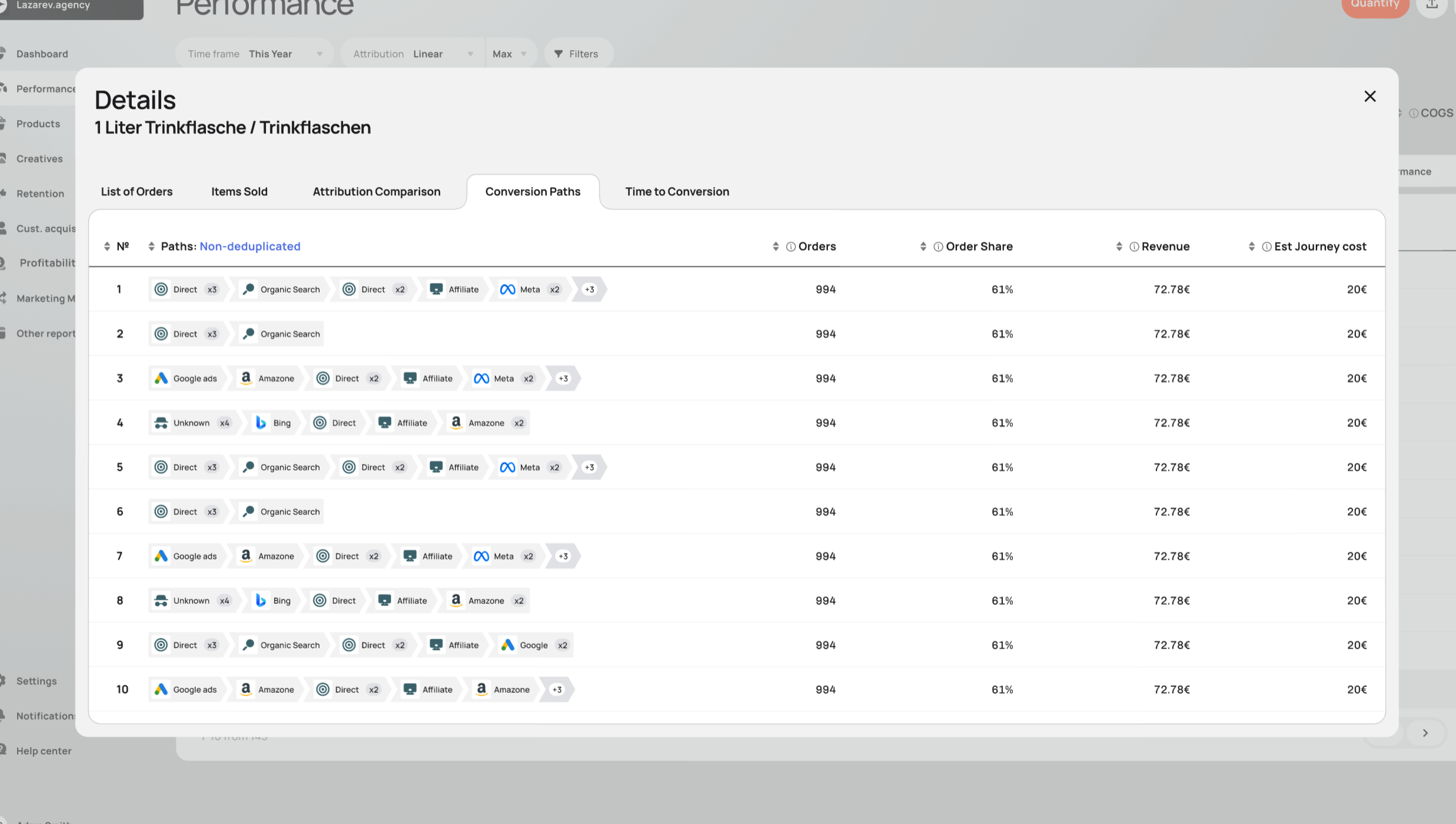Screen dimensions: 1456x824
Task: Click the Non-deduplicated paths link
Action: [x=250, y=247]
